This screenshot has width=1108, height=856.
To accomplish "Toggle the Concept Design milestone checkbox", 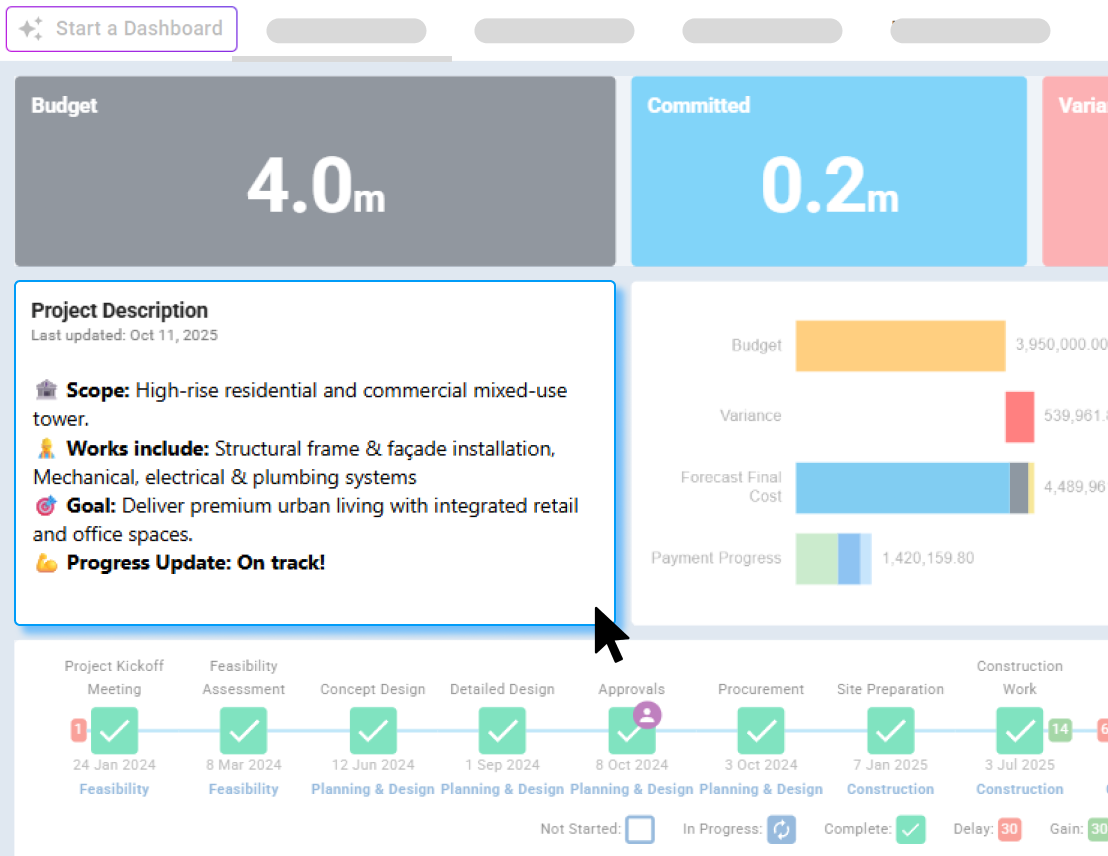I will [372, 731].
